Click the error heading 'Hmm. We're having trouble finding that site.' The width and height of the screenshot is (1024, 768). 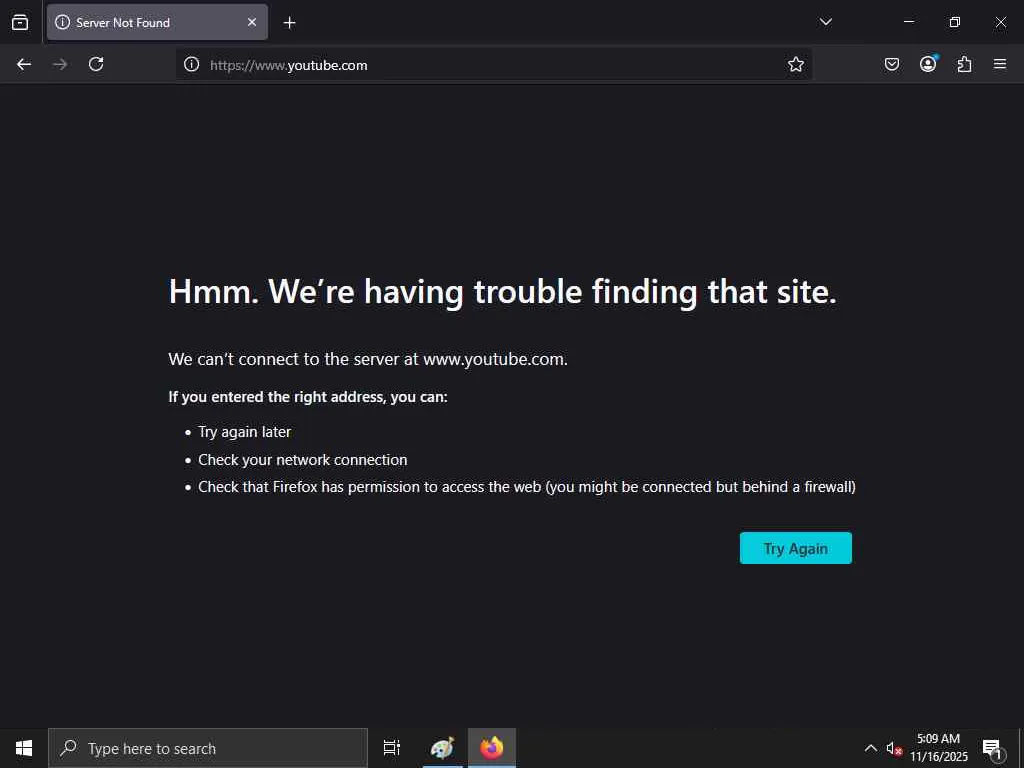[x=502, y=291]
